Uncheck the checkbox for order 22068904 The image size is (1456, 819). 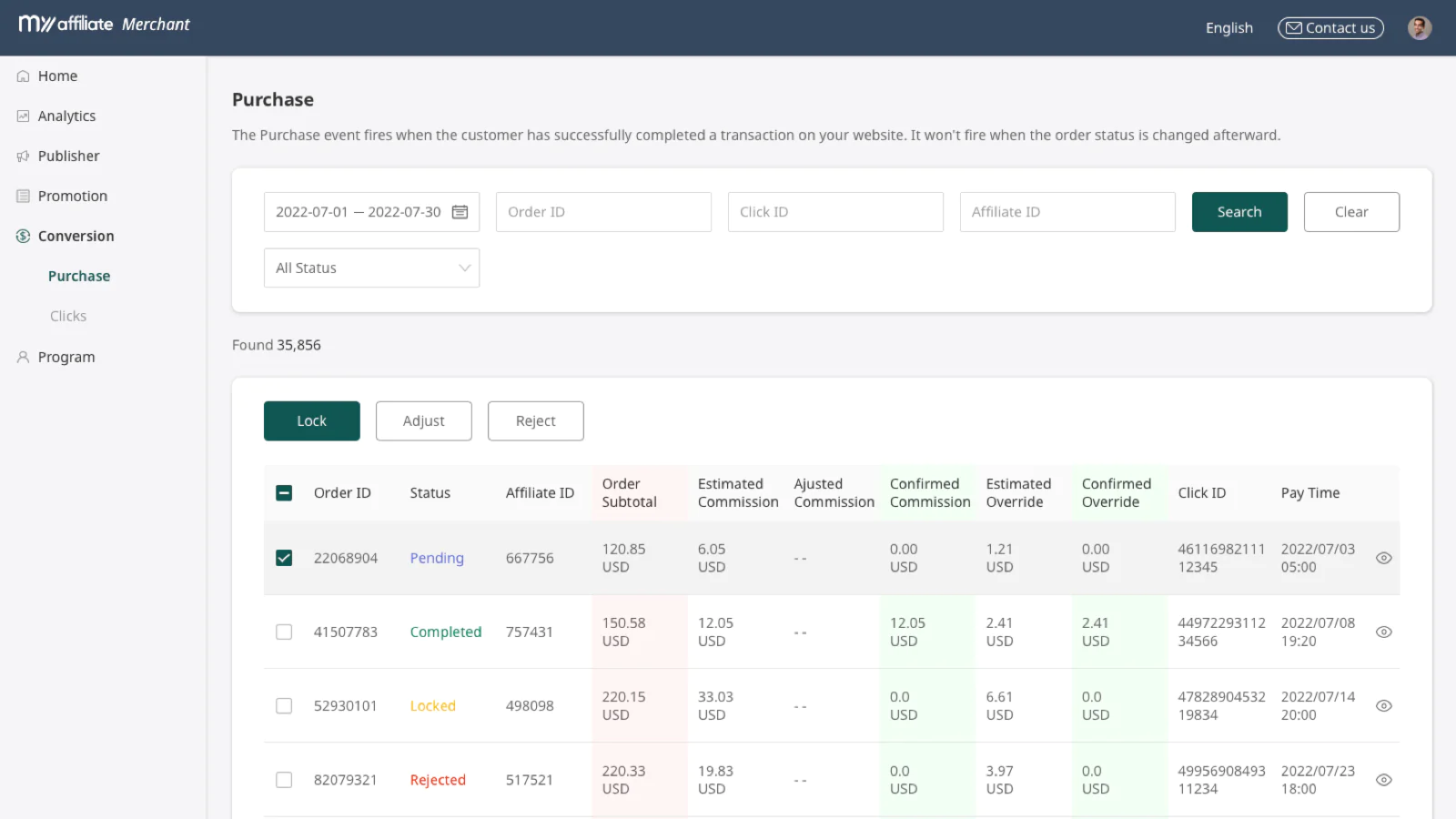point(284,558)
